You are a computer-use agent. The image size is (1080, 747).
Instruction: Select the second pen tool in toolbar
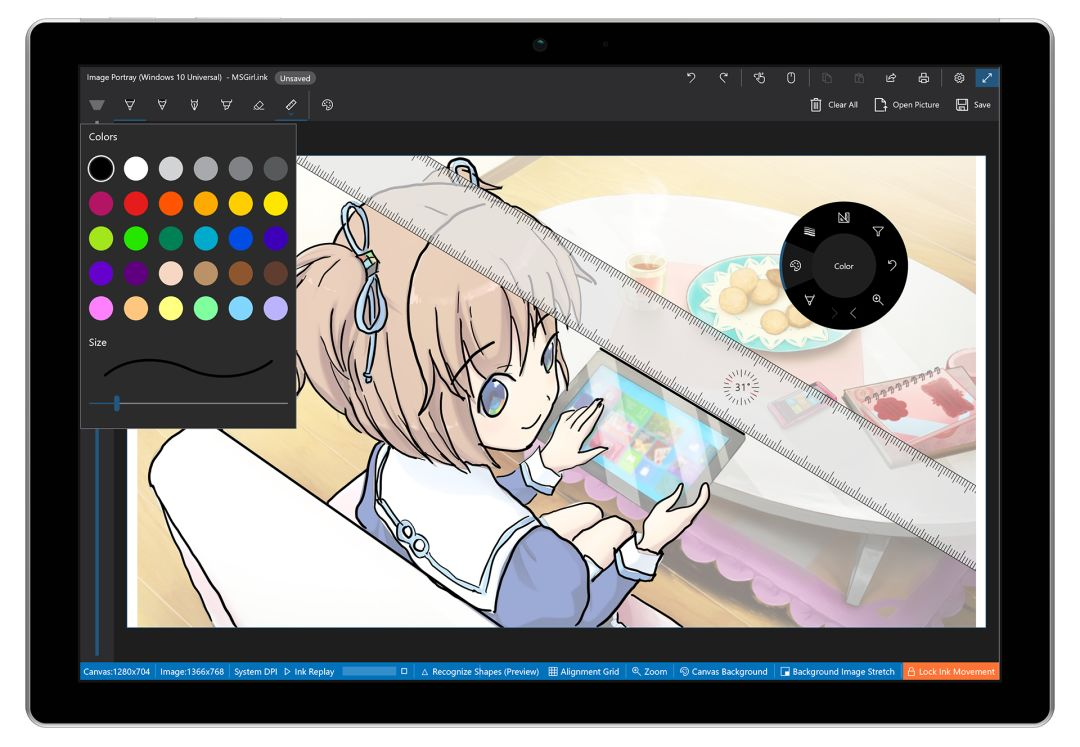pyautogui.click(x=162, y=105)
